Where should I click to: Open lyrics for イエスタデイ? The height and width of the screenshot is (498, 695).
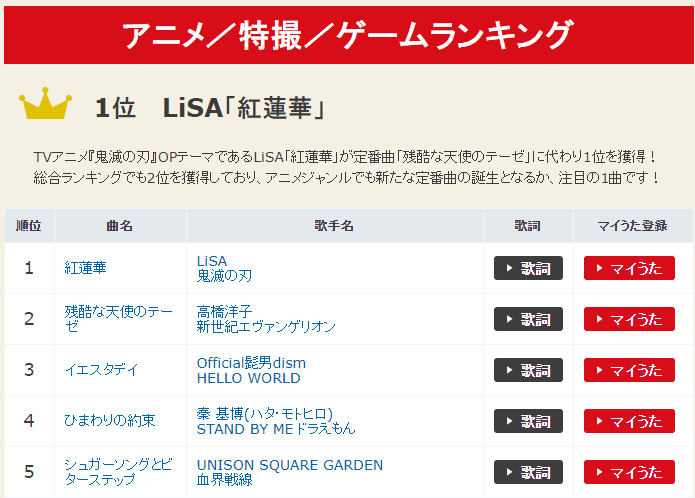528,370
